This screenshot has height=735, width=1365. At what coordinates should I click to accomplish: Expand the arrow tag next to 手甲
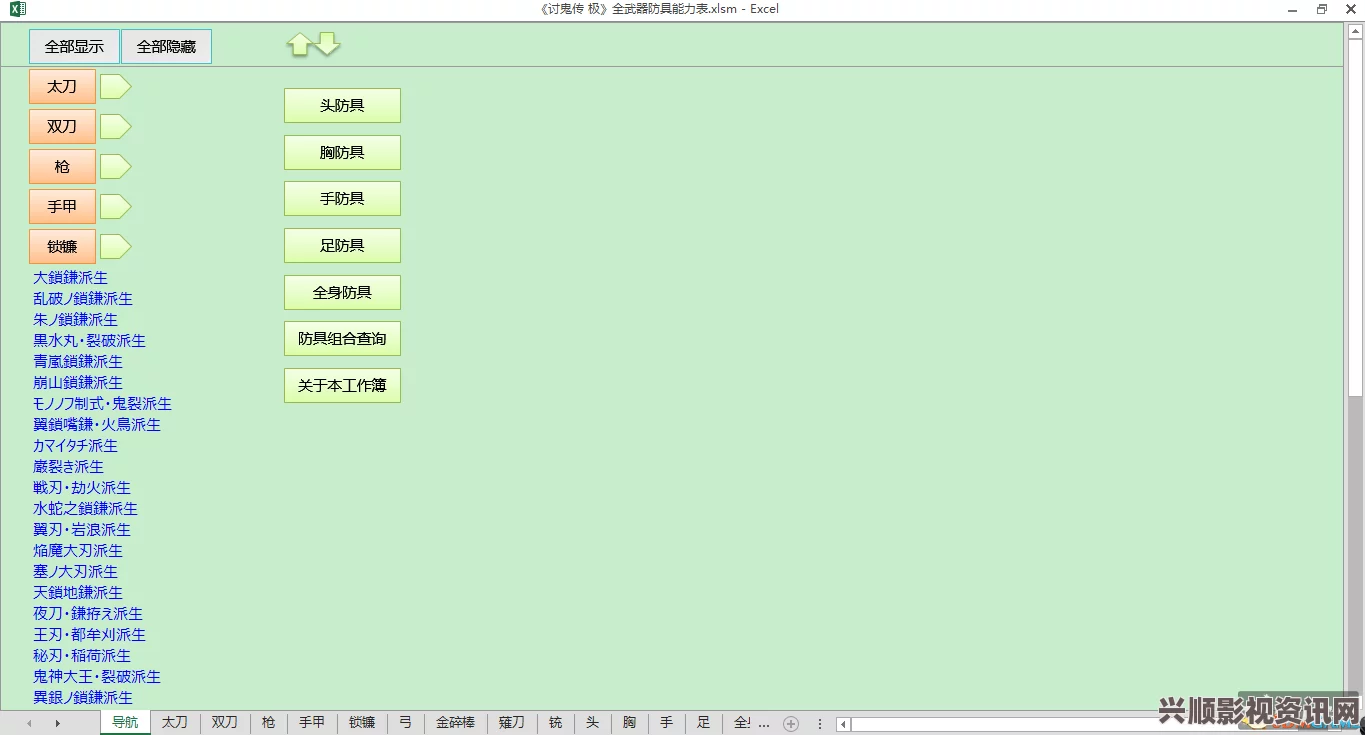(x=116, y=207)
